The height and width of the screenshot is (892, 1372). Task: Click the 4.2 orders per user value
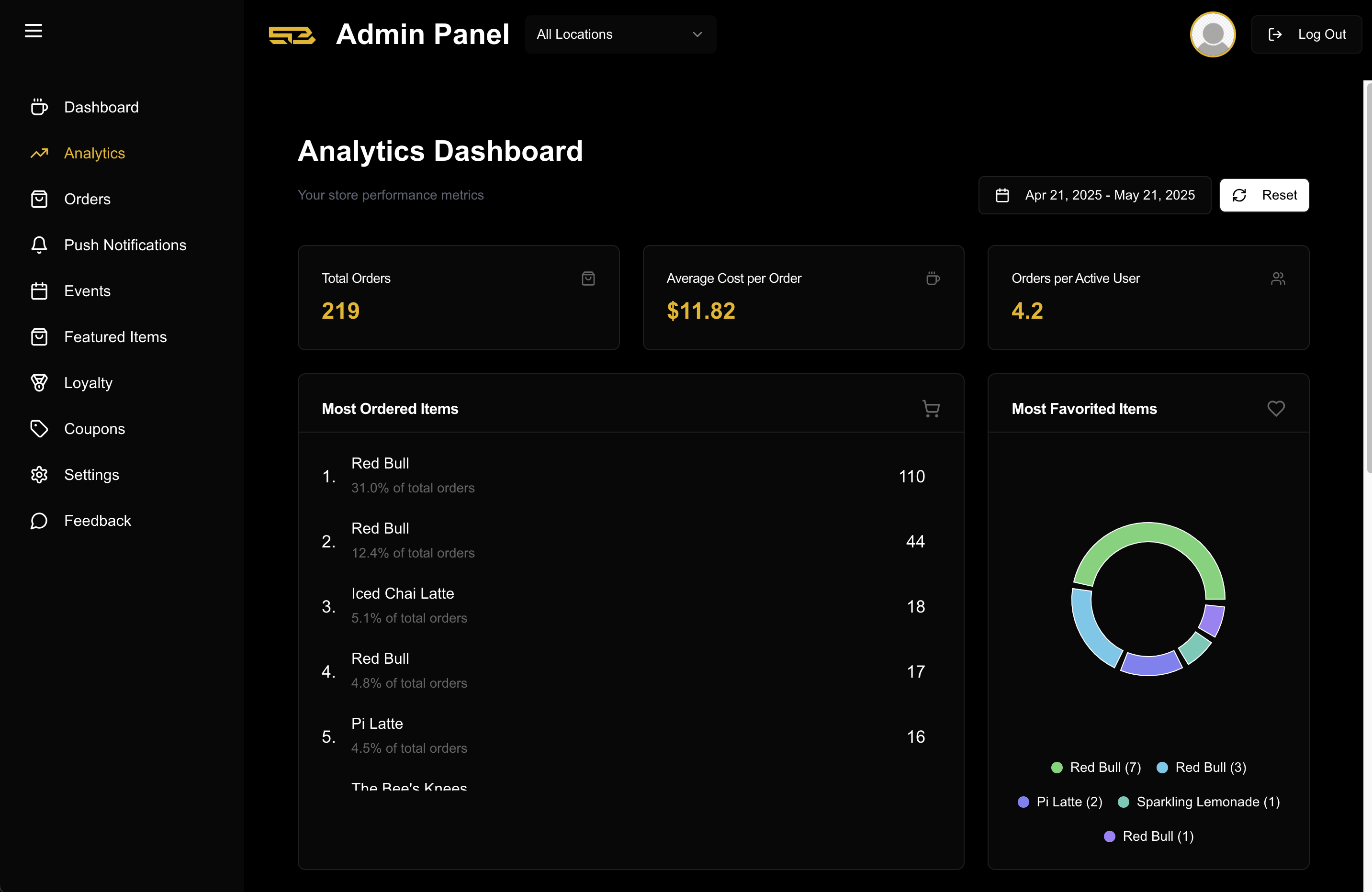tap(1027, 311)
